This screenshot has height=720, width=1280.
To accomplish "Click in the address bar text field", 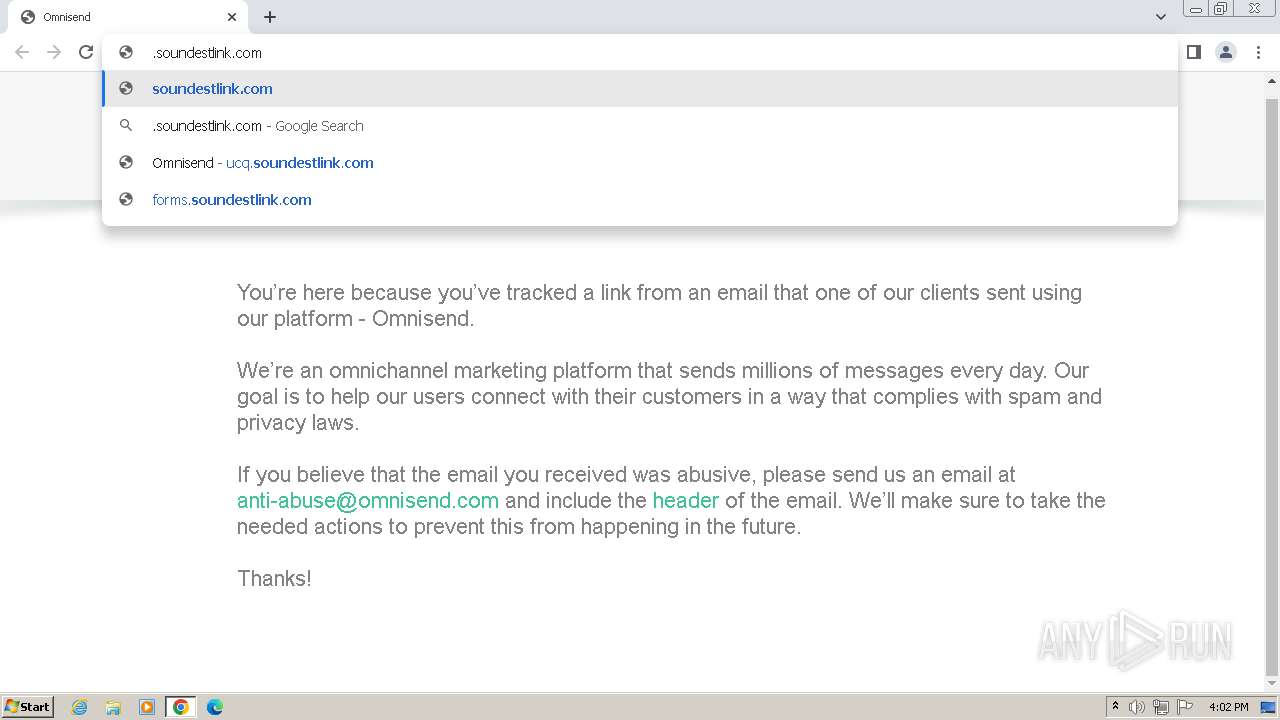I will (x=600, y=53).
